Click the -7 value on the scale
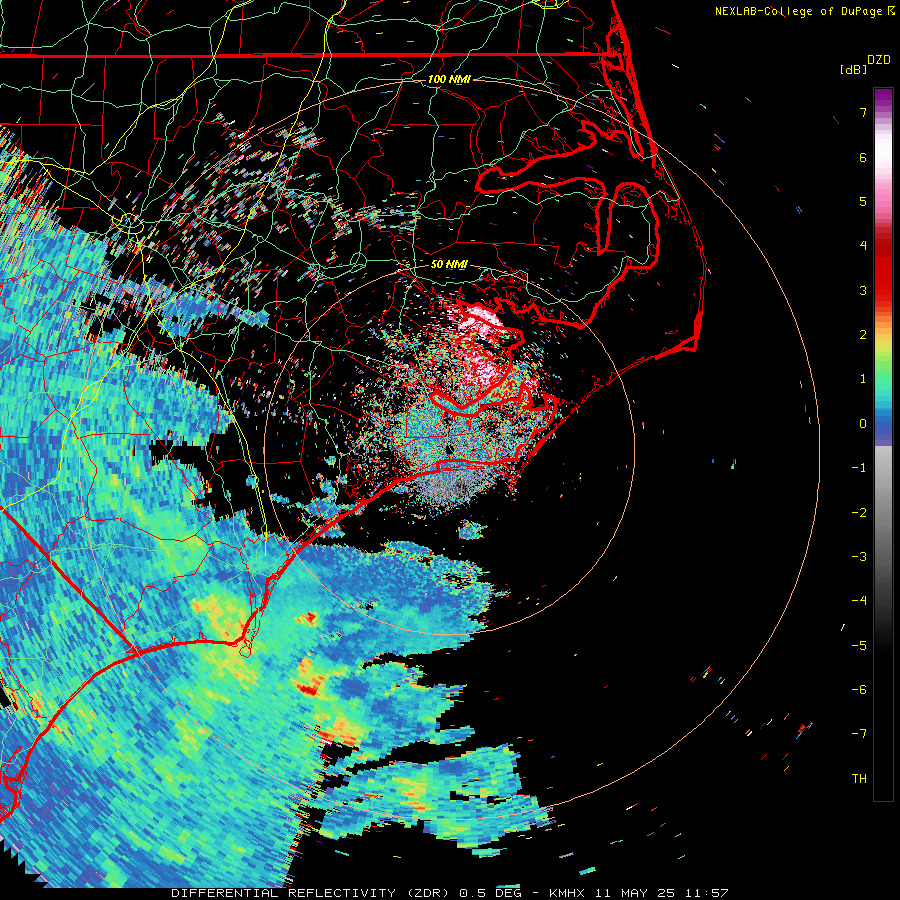The height and width of the screenshot is (900, 900). (859, 734)
